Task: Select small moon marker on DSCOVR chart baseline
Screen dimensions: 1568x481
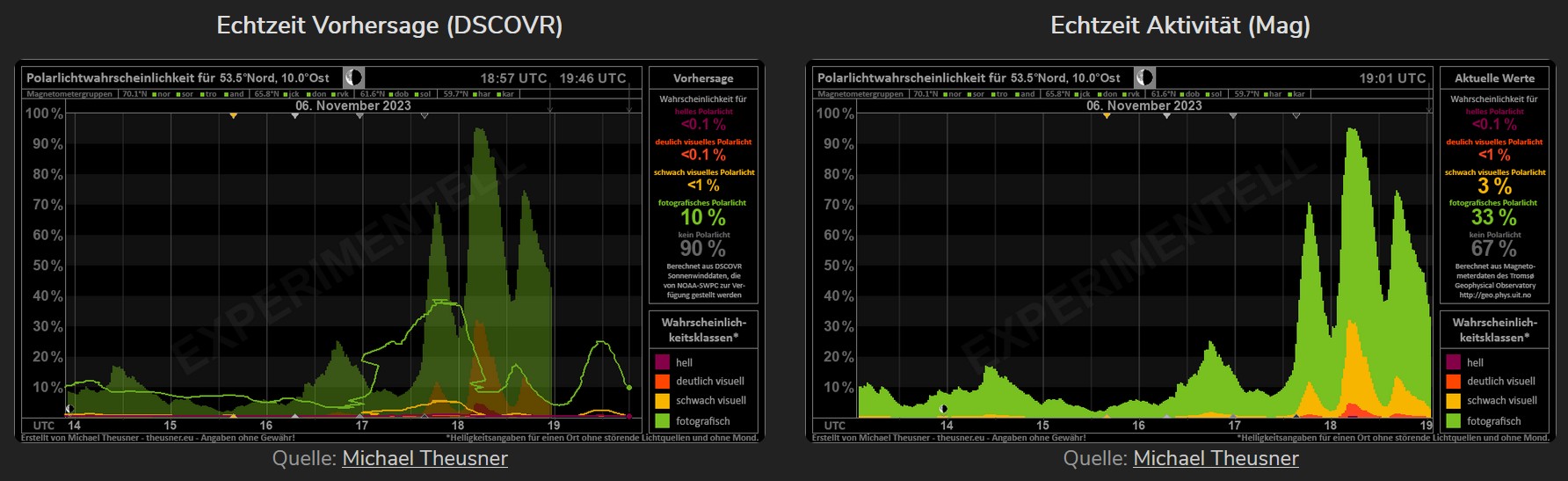Action: [69, 408]
